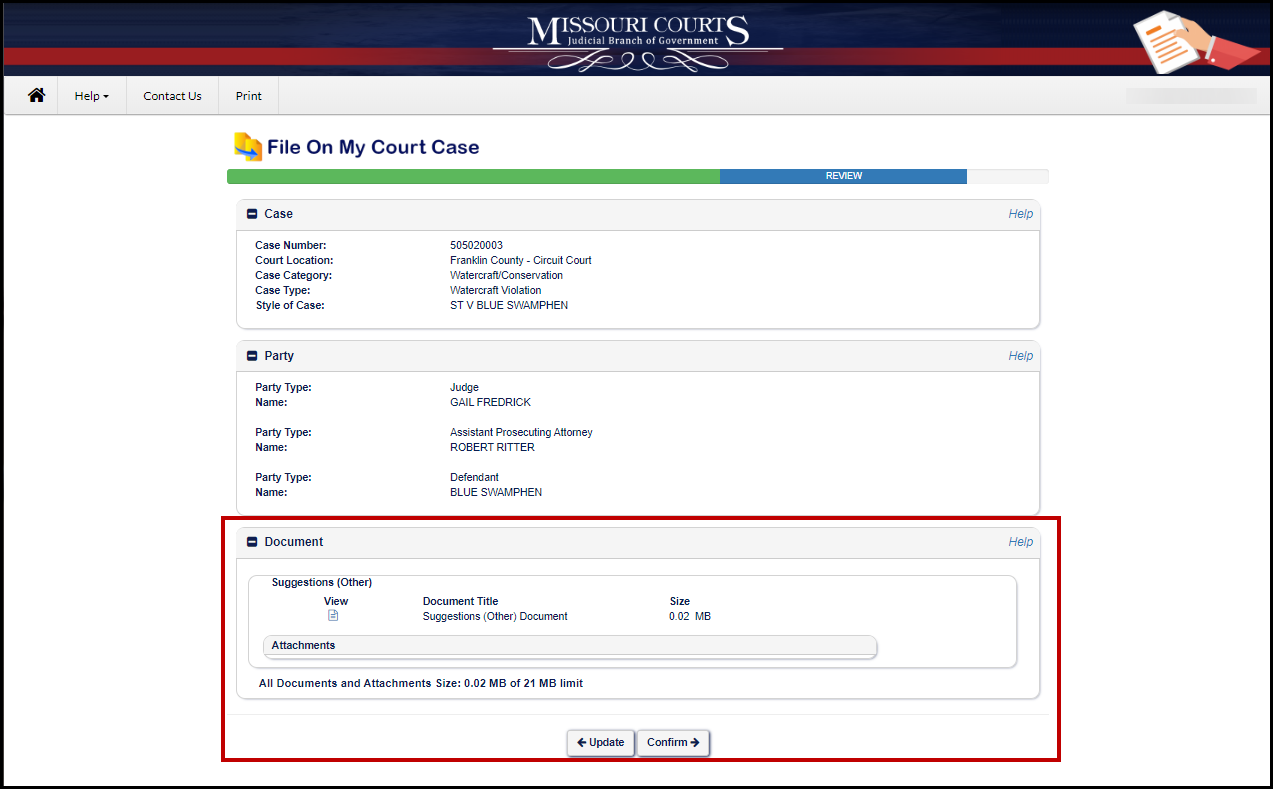Click the judge name GAIL FREDRICK
Image resolution: width=1273 pixels, height=789 pixels.
pos(490,402)
